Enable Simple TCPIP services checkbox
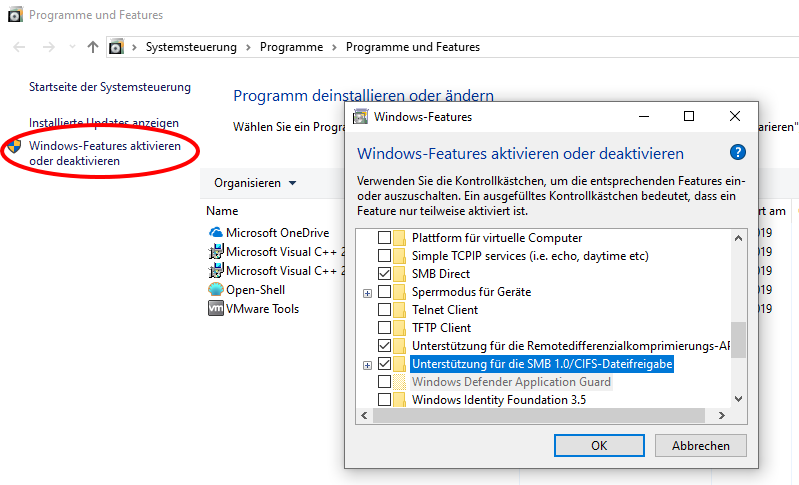This screenshot has height=485, width=799. tap(385, 256)
